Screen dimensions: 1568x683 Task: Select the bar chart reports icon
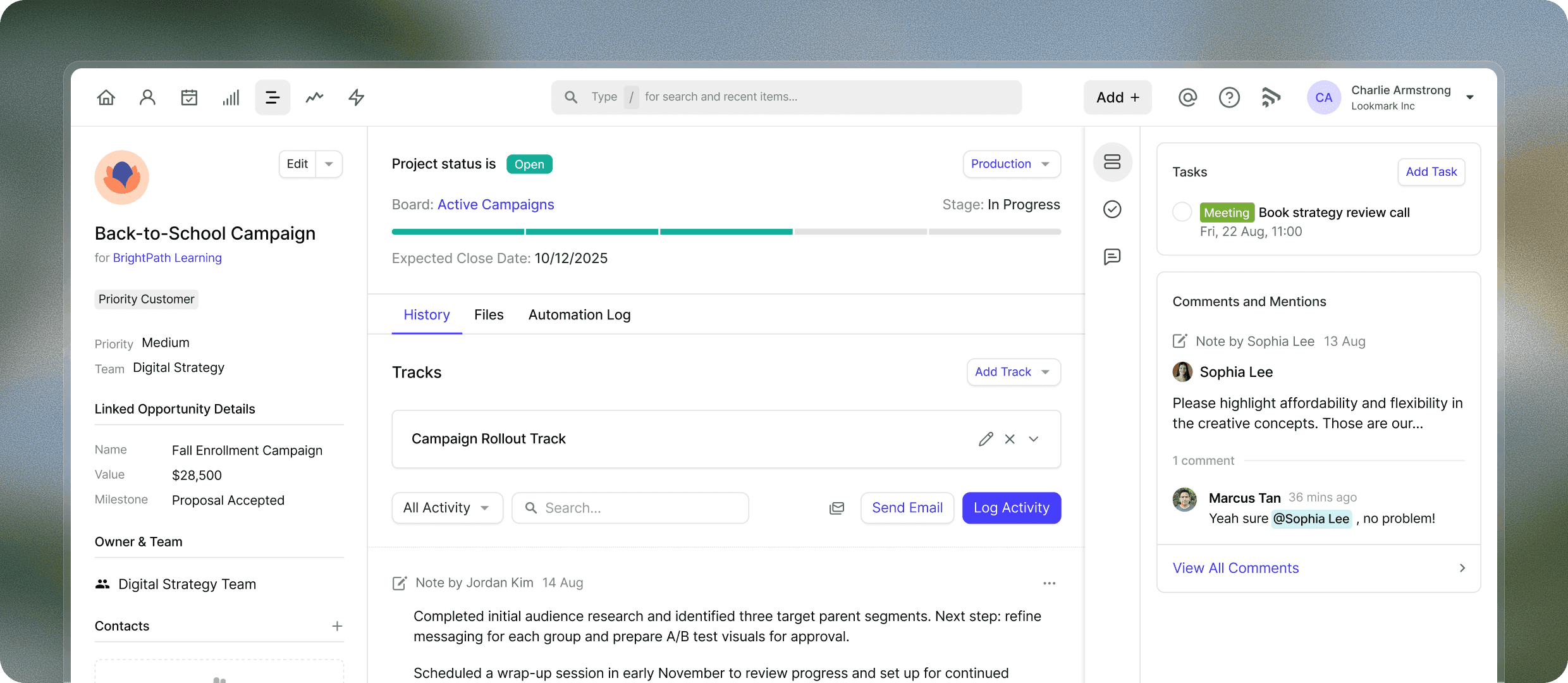[x=231, y=97]
